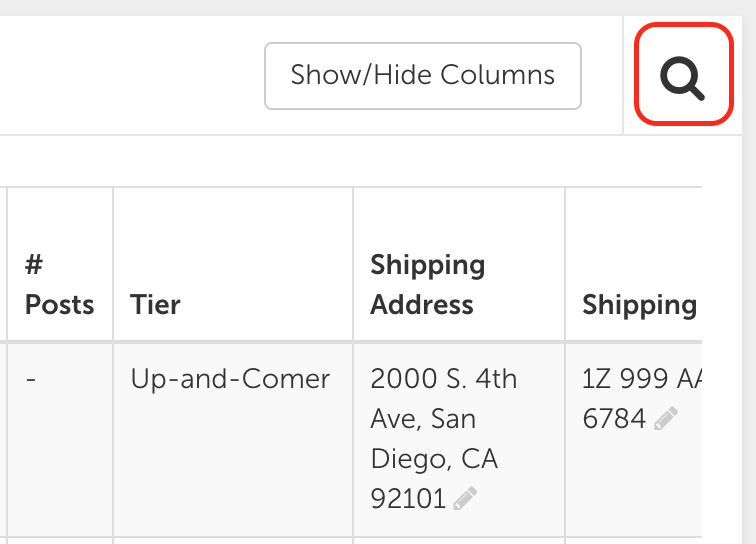Screen dimensions: 756x544
Task: Select the word Posts in the header
Action: coord(60,305)
